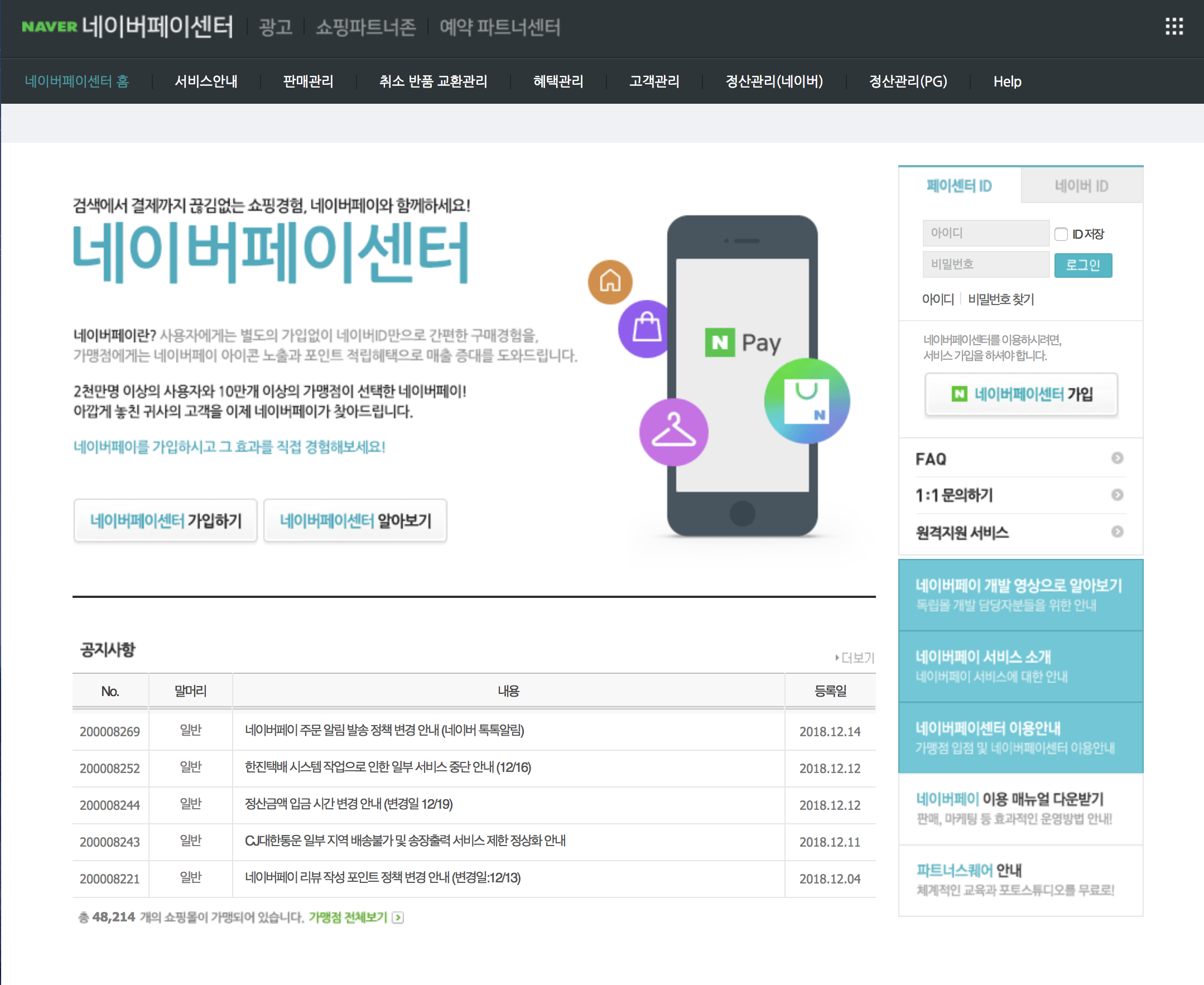
Task: Switch to the 네이버 ID tab
Action: pos(1081,186)
